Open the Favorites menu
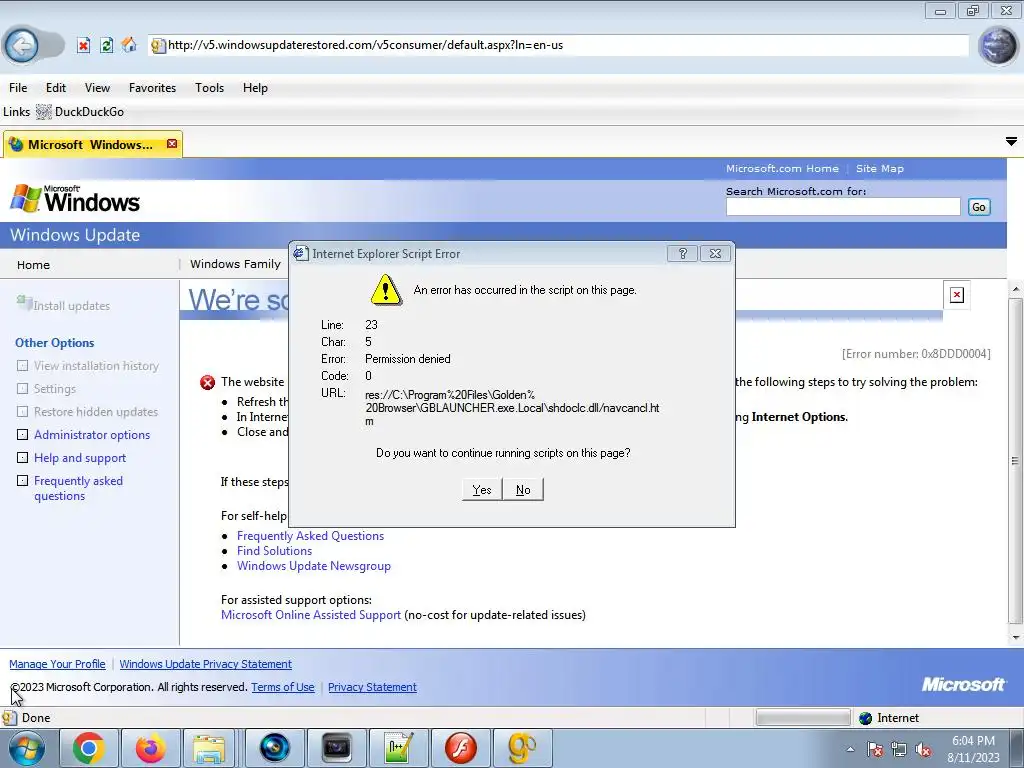 152,88
